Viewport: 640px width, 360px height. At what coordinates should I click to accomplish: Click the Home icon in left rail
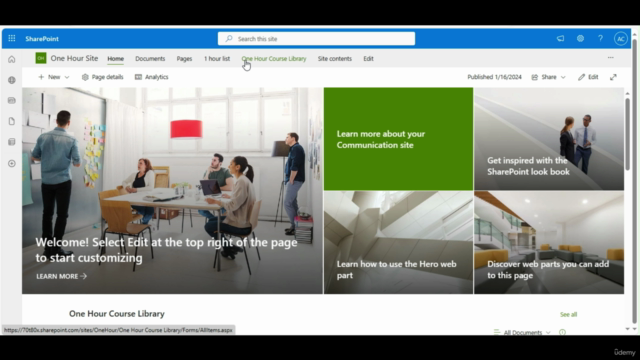pos(12,60)
